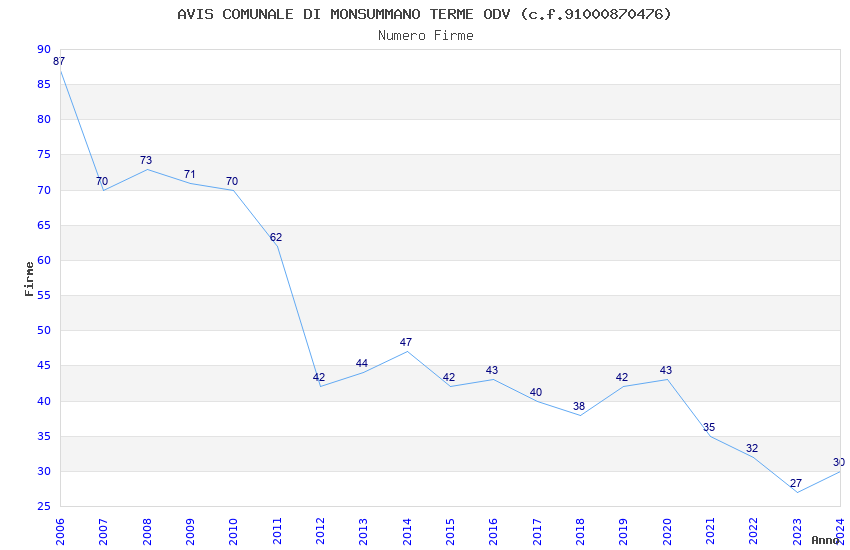The image size is (850, 550).
Task: Select the 27 data label for 2023
Action: pos(796,483)
